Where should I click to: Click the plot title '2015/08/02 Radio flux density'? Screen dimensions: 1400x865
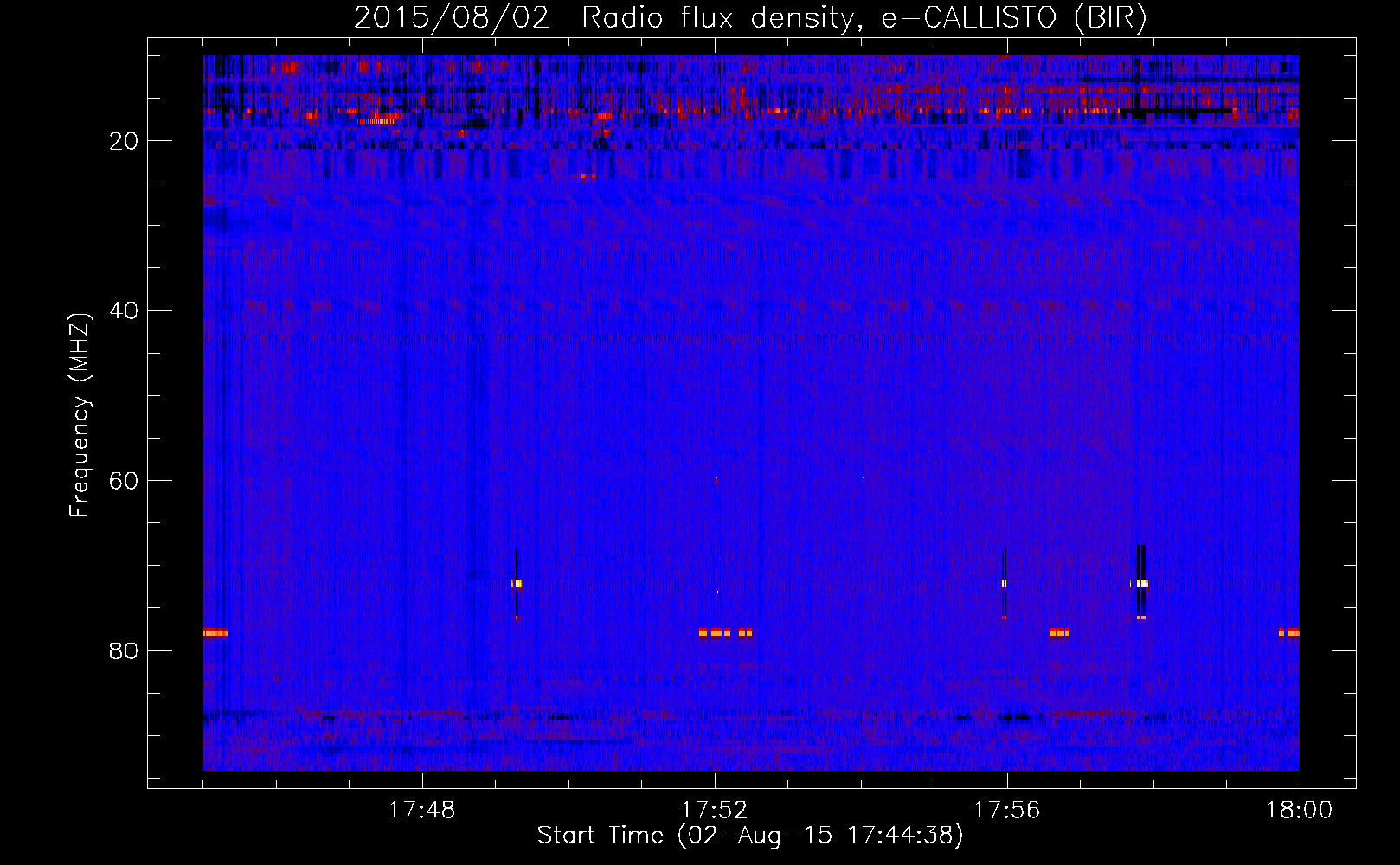[750, 18]
